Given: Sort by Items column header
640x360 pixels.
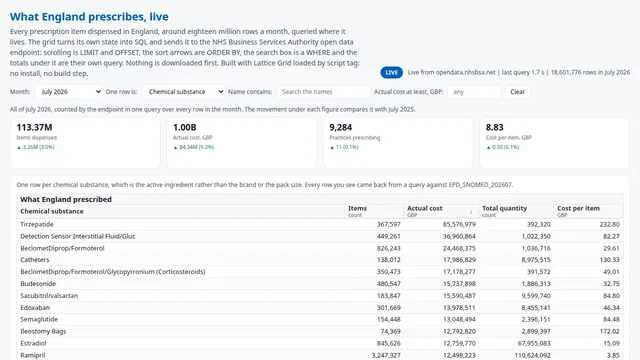Looking at the screenshot, I should 374,211.
